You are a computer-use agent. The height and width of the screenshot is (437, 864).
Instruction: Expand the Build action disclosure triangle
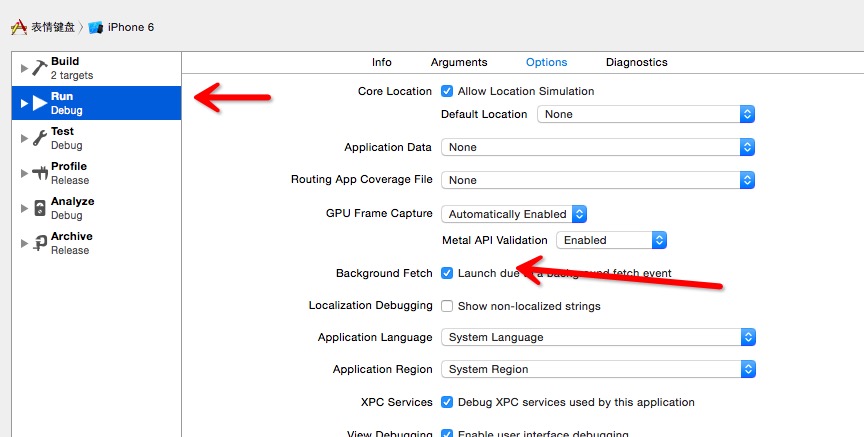[x=24, y=68]
